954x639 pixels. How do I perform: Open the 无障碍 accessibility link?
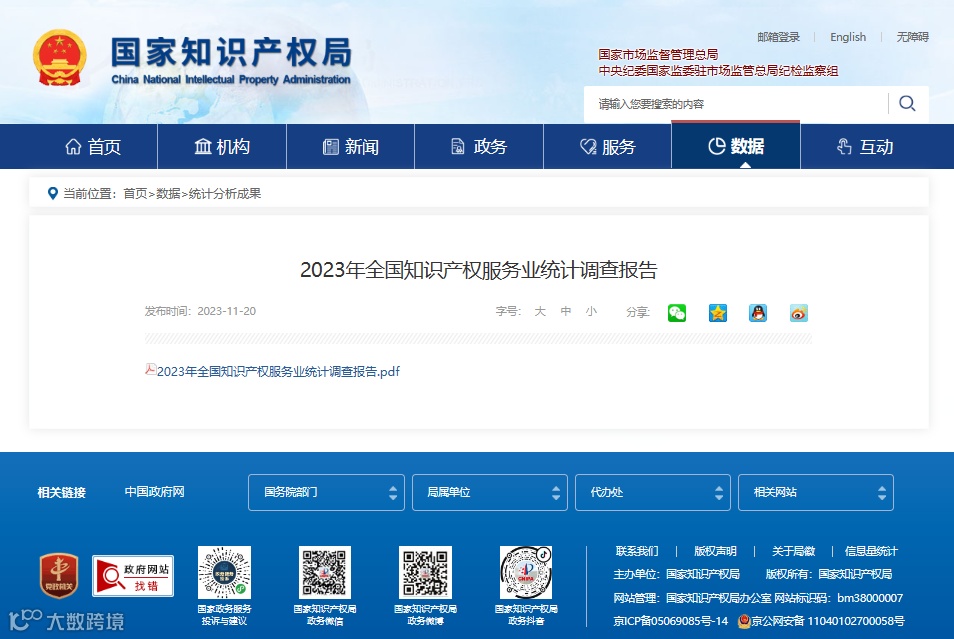point(913,37)
